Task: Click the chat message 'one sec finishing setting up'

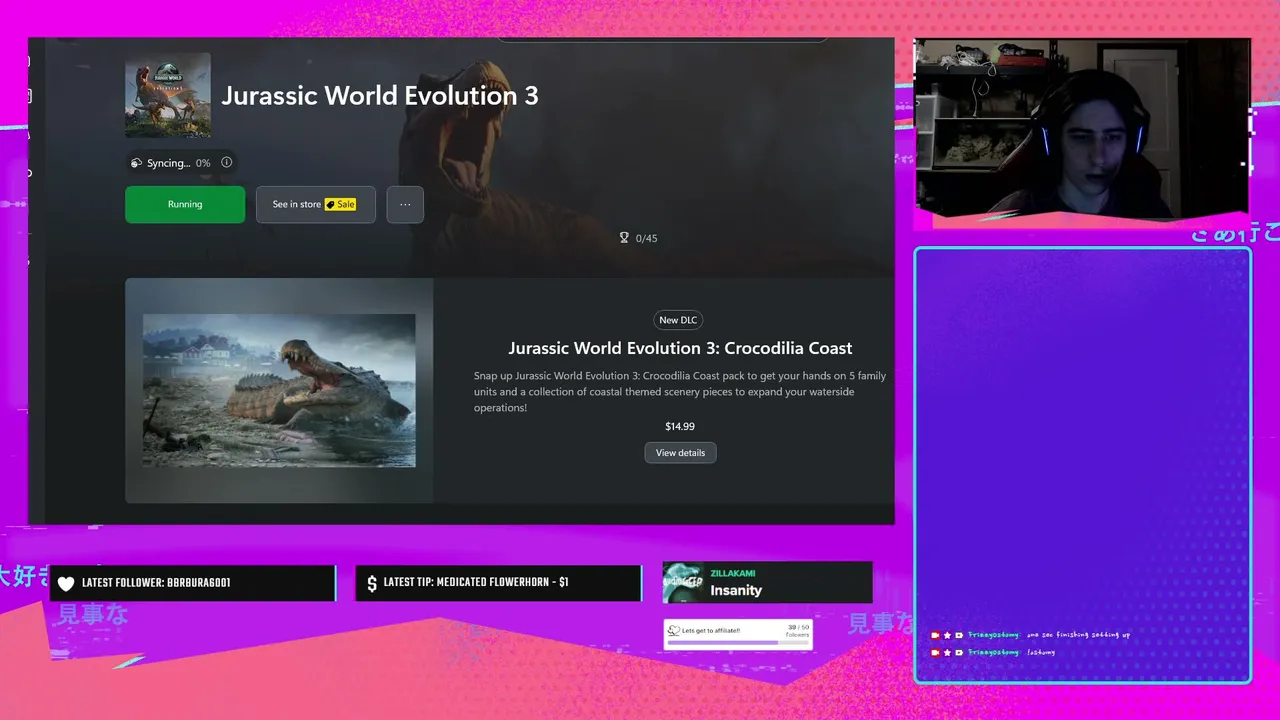Action: click(x=1078, y=635)
